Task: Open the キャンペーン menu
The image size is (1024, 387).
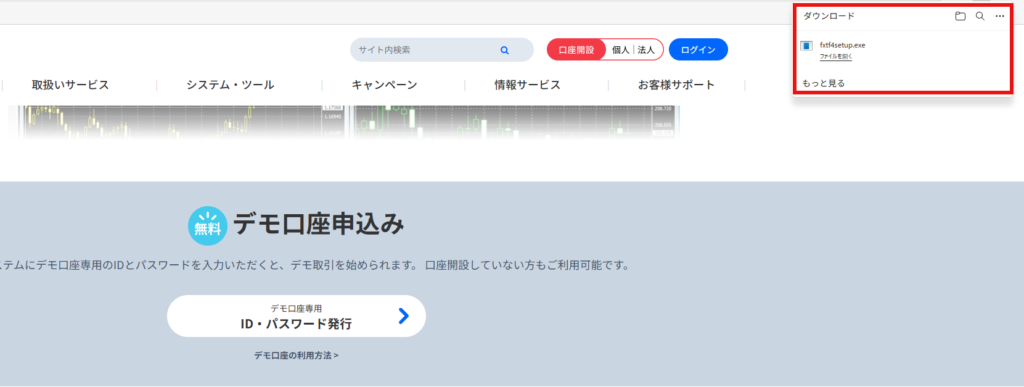Action: click(x=384, y=85)
